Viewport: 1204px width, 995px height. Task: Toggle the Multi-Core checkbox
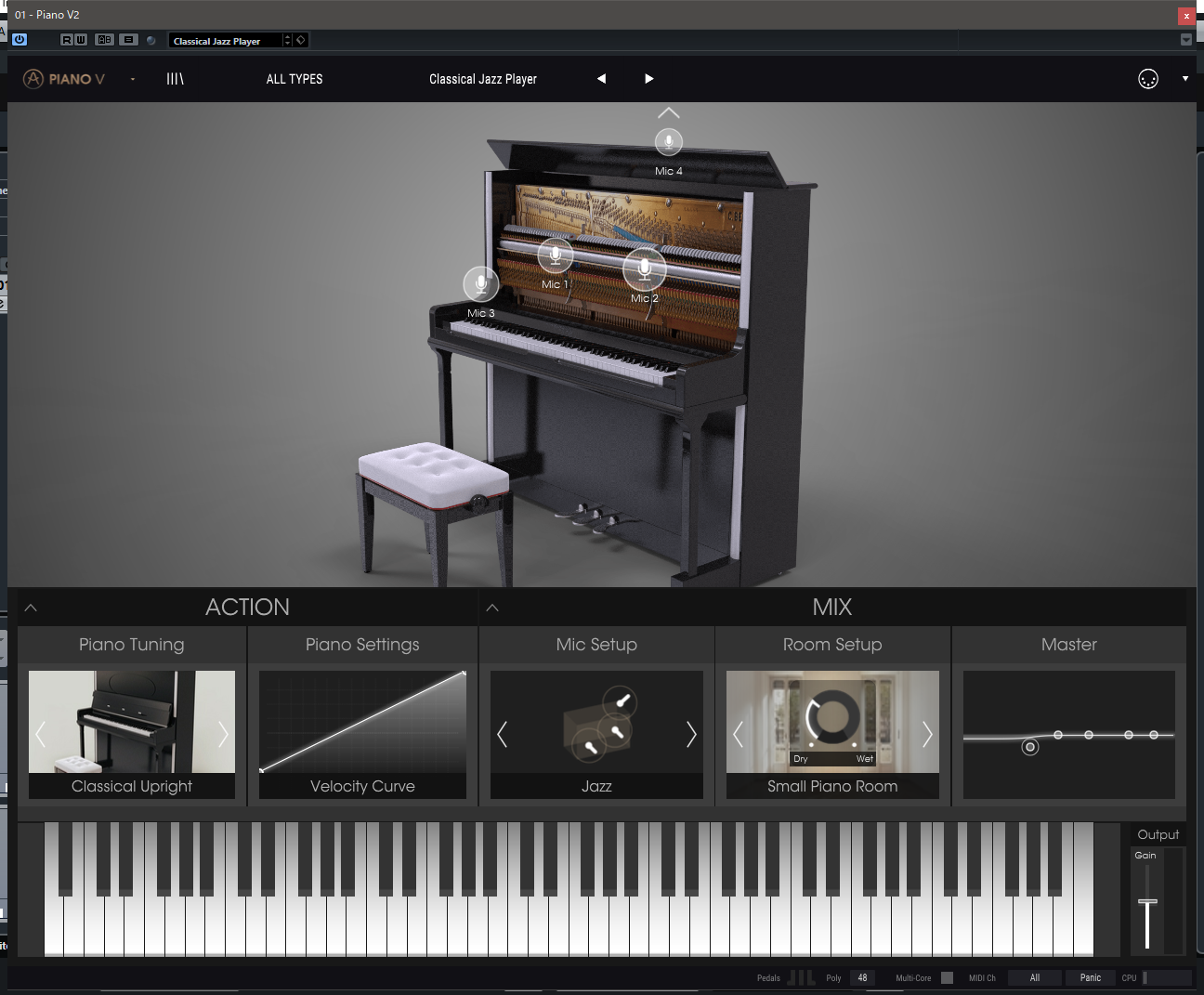(x=947, y=977)
